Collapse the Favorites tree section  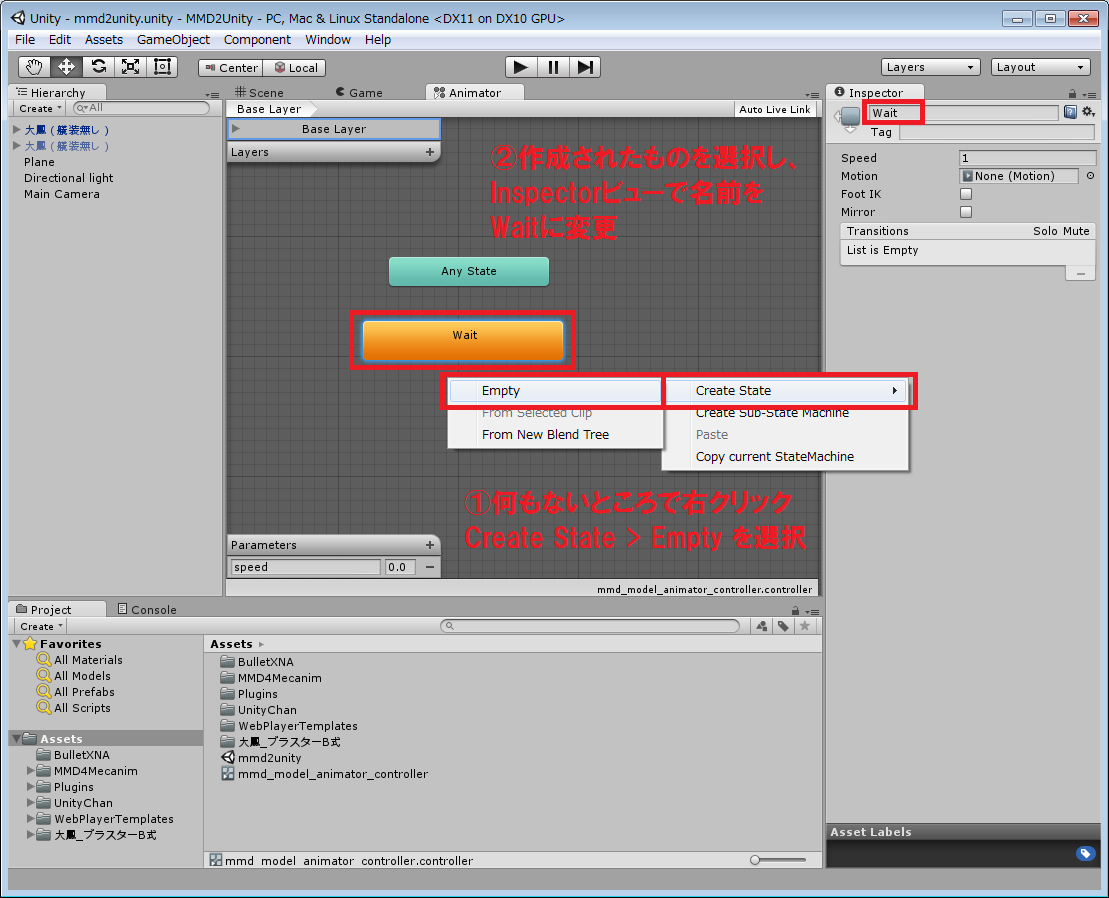coord(16,644)
